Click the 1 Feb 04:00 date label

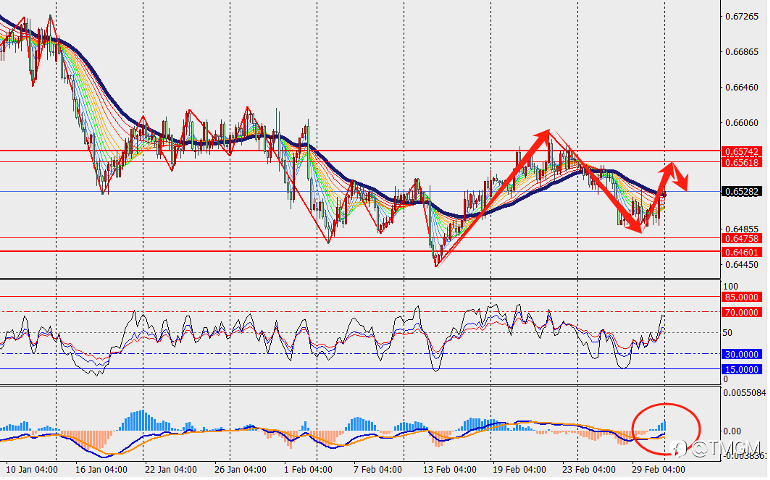308,470
